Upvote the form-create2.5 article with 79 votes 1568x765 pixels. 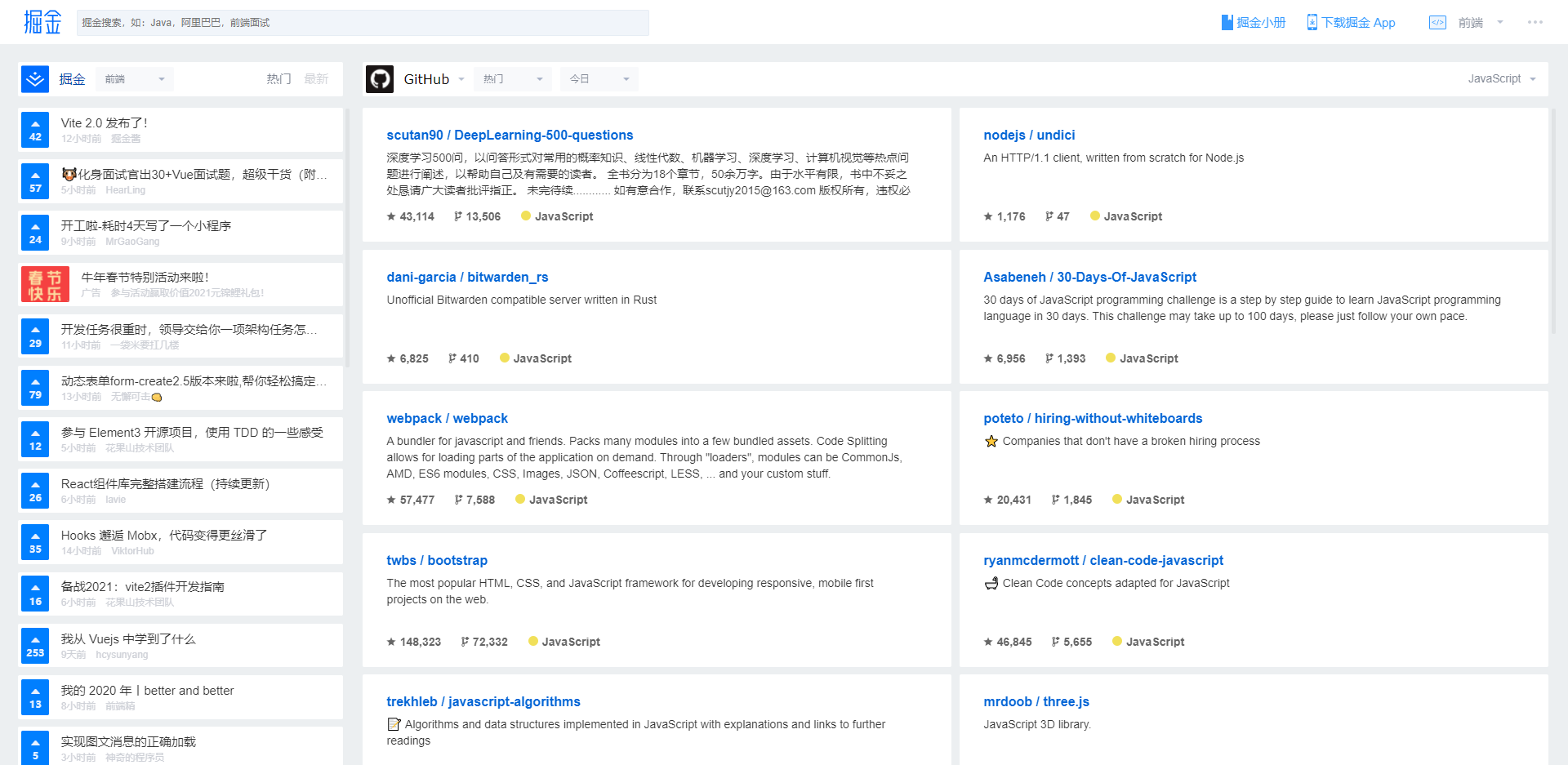click(35, 388)
